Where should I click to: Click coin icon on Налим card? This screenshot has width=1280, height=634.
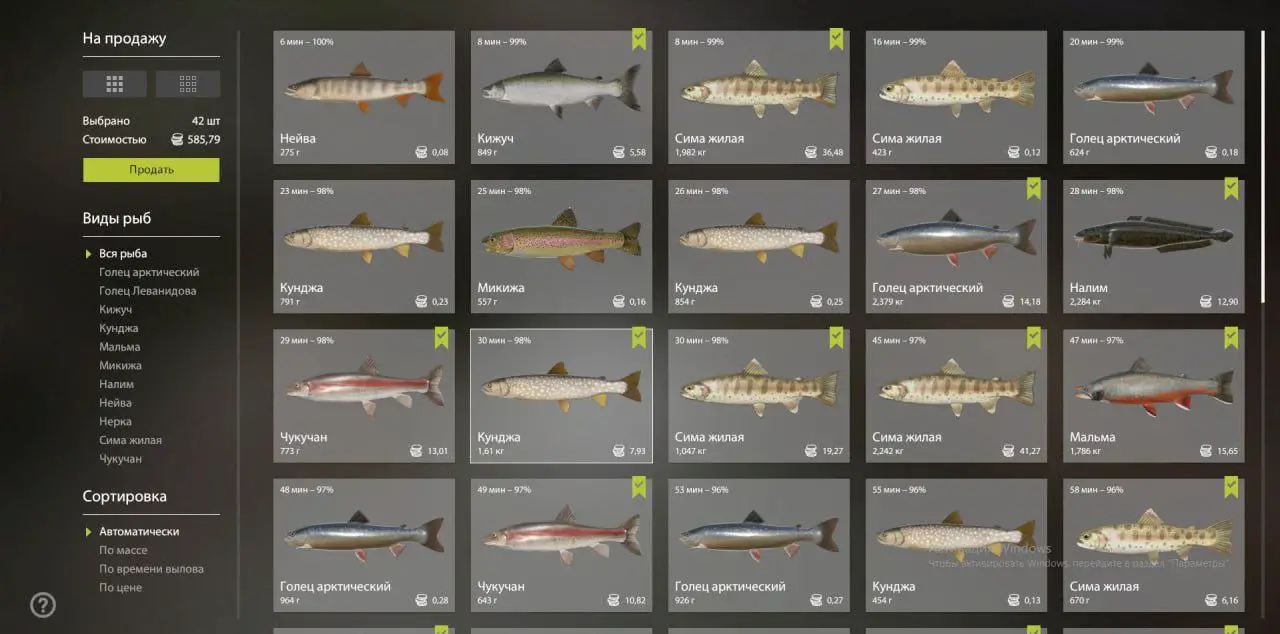[x=1206, y=302]
